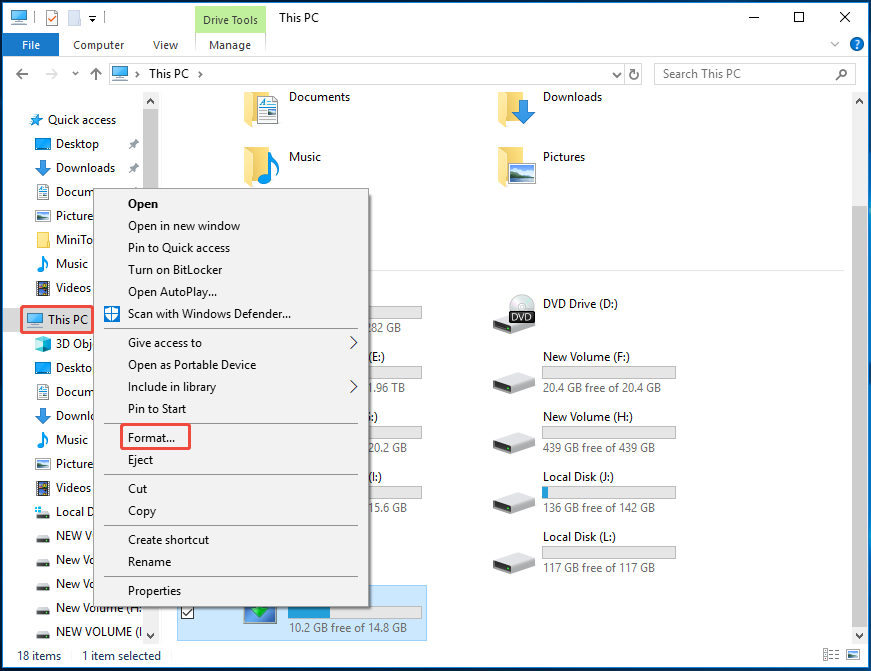Viewport: 871px width, 671px height.
Task: Switch to Details view layout icon
Action: tap(831, 655)
